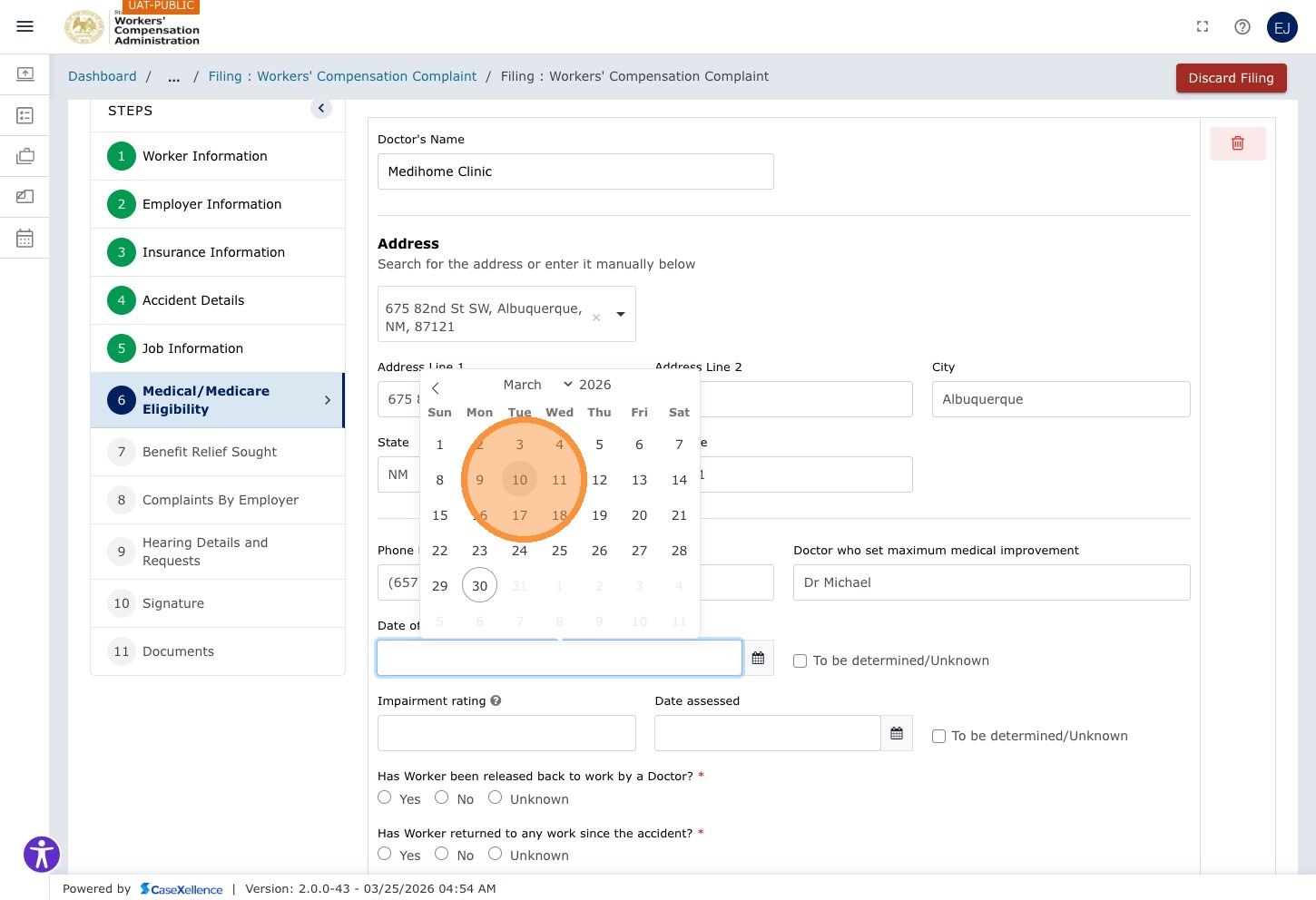Select Yes for released back to work
Image resolution: width=1316 pixels, height=900 pixels.
coord(385,797)
